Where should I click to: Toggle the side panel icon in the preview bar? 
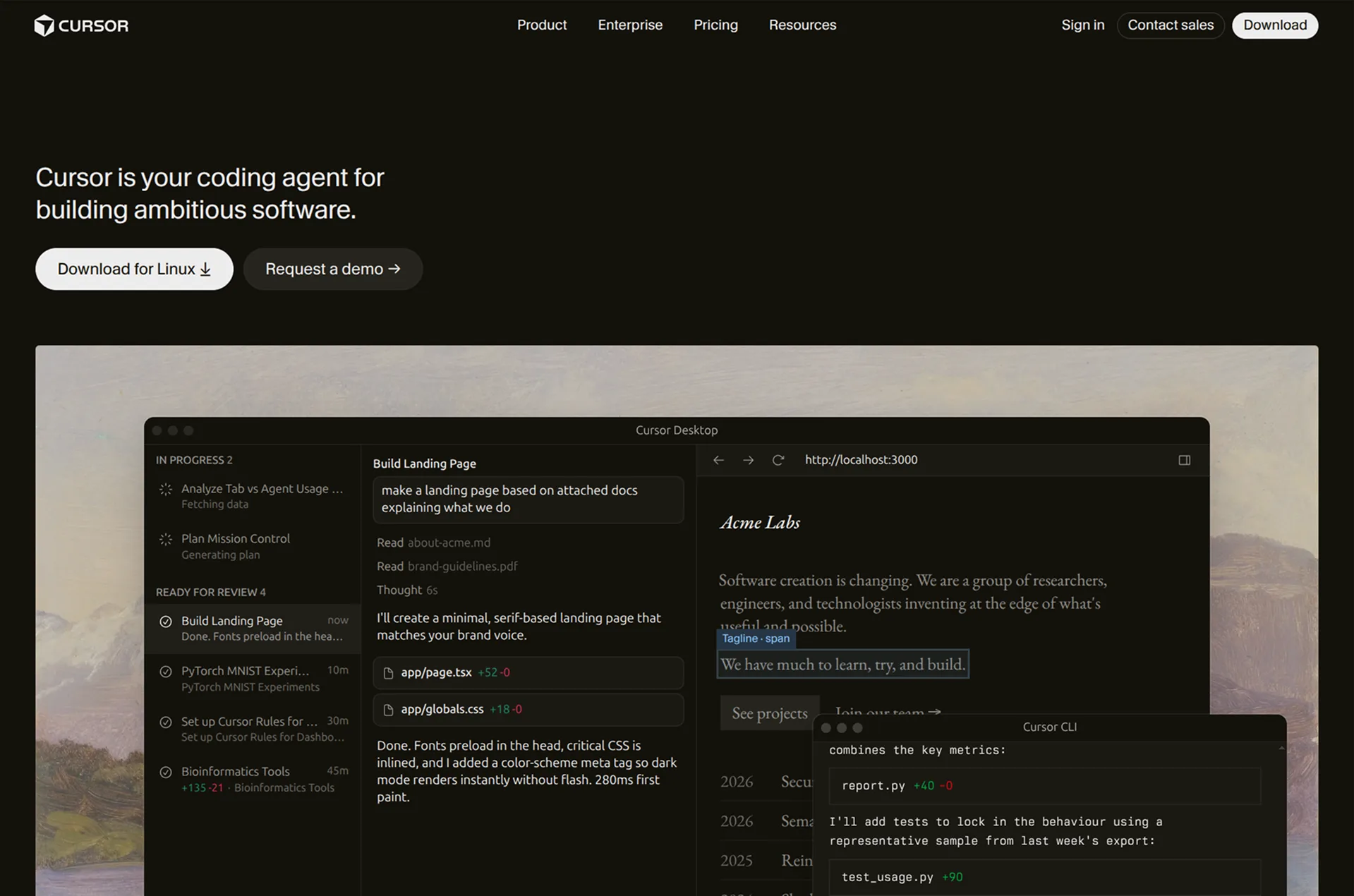[x=1184, y=460]
